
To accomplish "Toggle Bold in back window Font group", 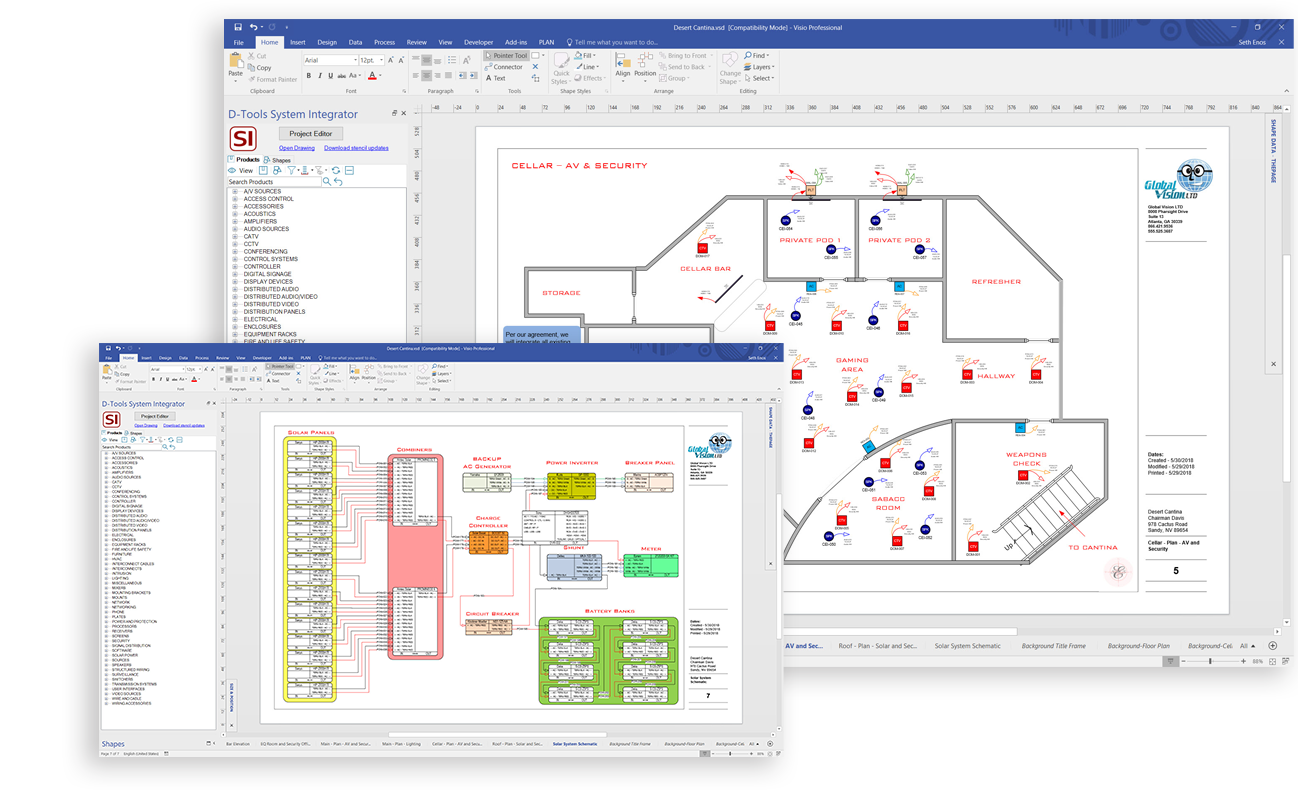I will [308, 75].
